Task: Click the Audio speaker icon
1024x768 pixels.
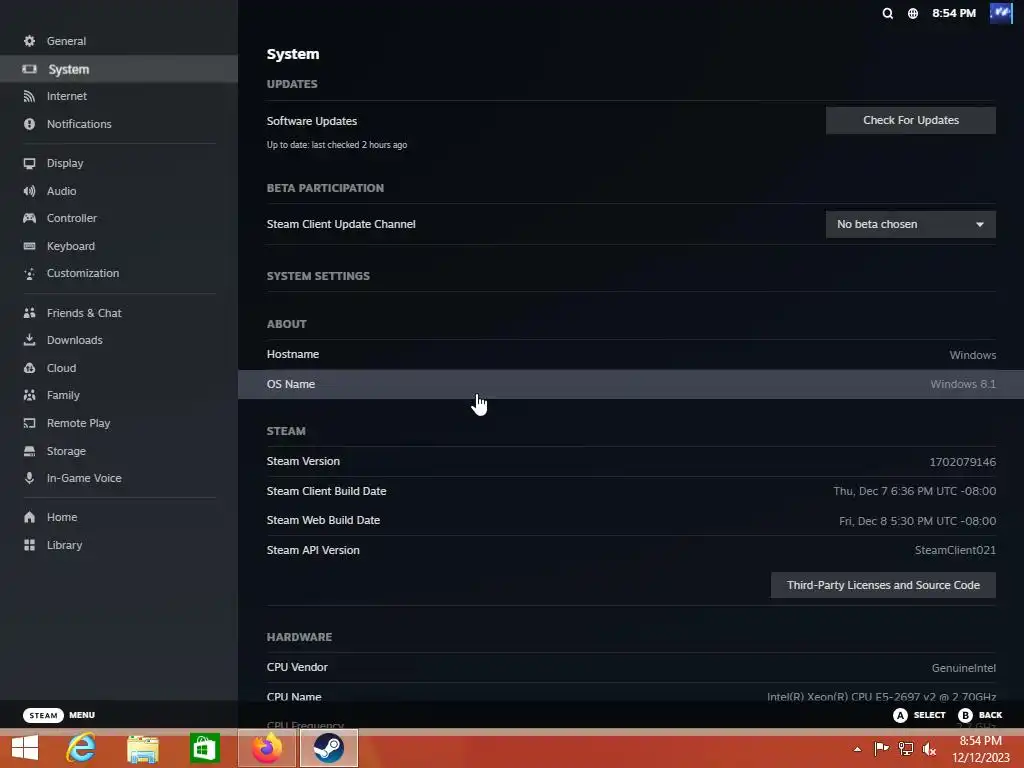Action: coord(29,191)
